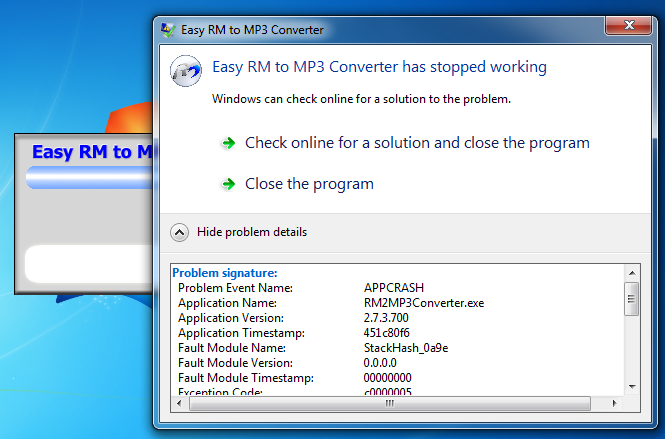This screenshot has height=439, width=665.
Task: Click blue progress bar in background converter window
Action: 89,177
